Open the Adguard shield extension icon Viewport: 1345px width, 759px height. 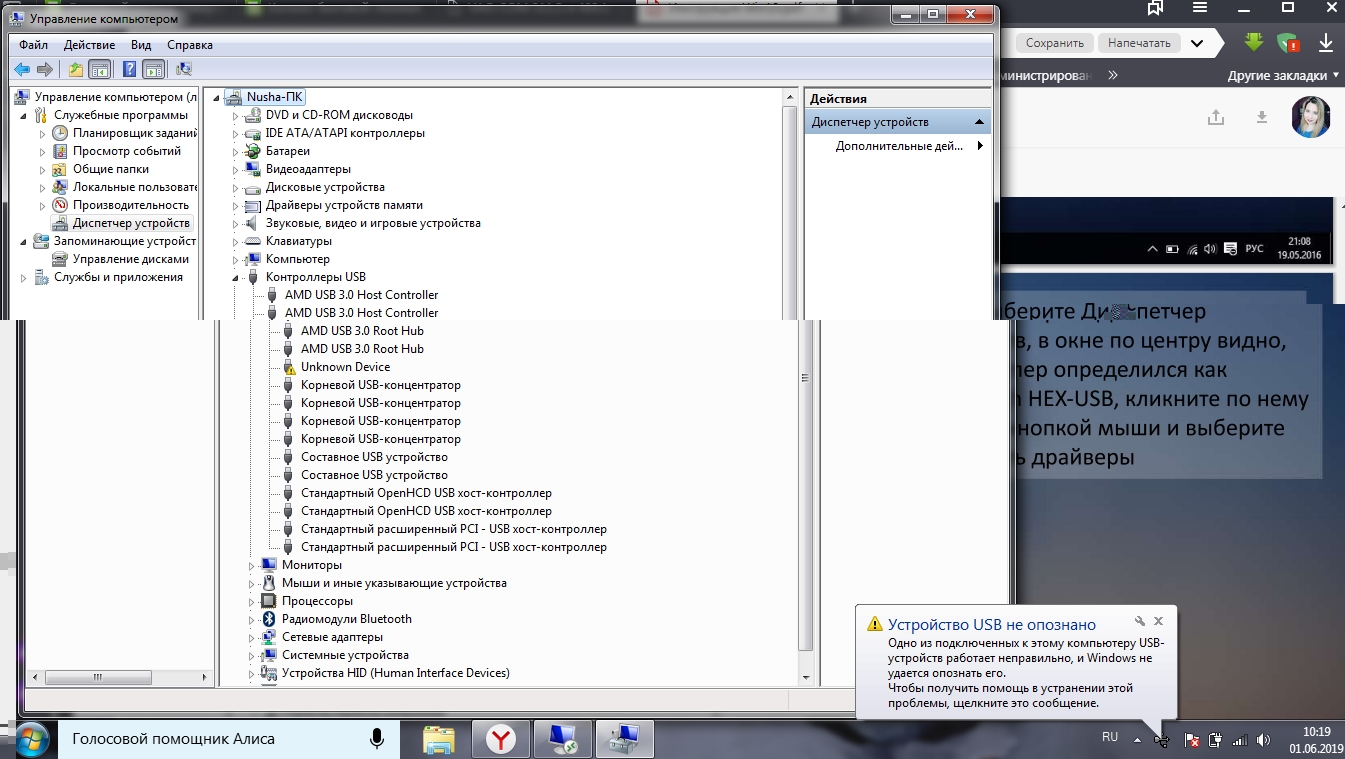click(1288, 43)
